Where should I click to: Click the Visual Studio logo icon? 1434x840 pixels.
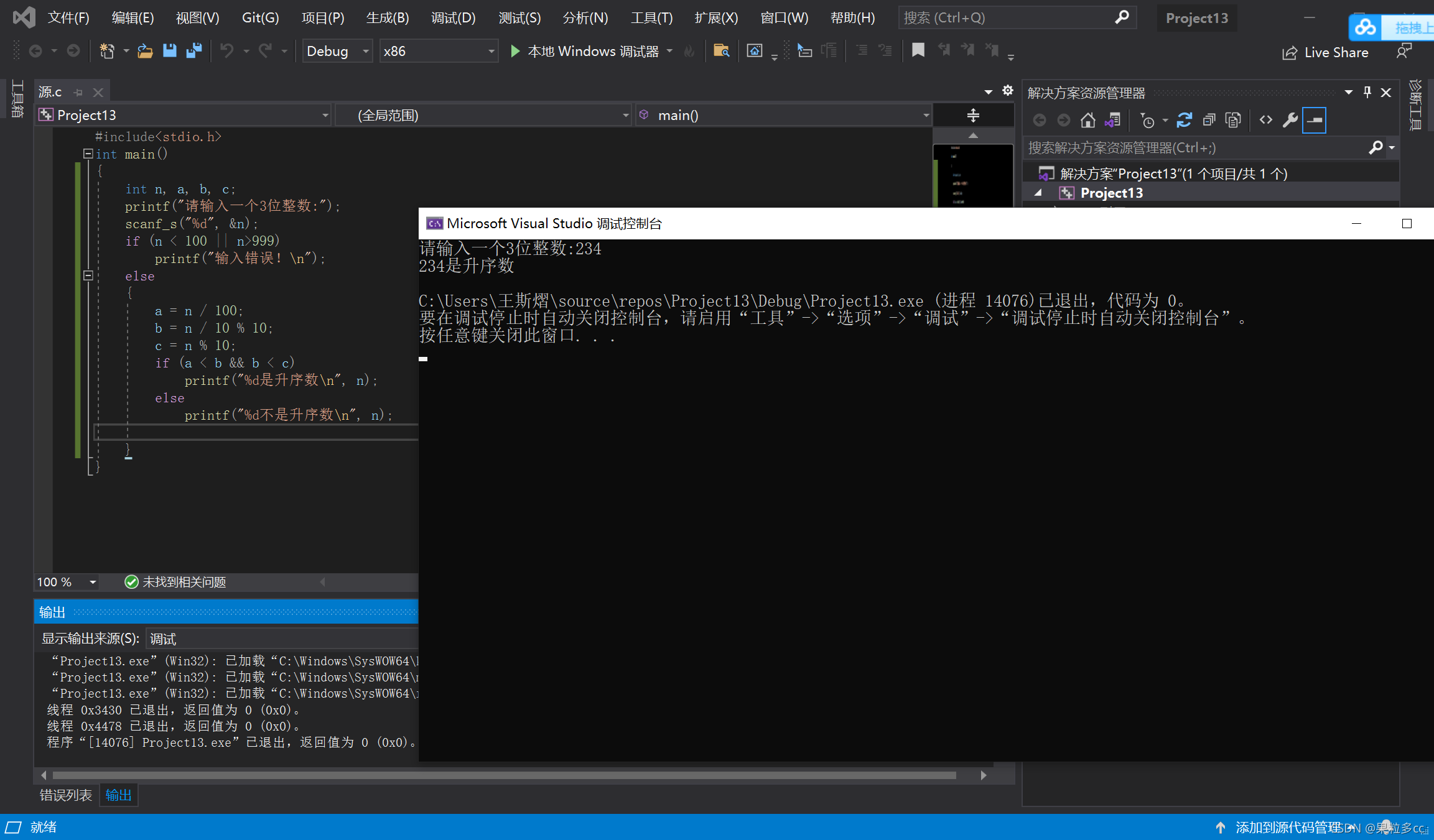tap(24, 17)
